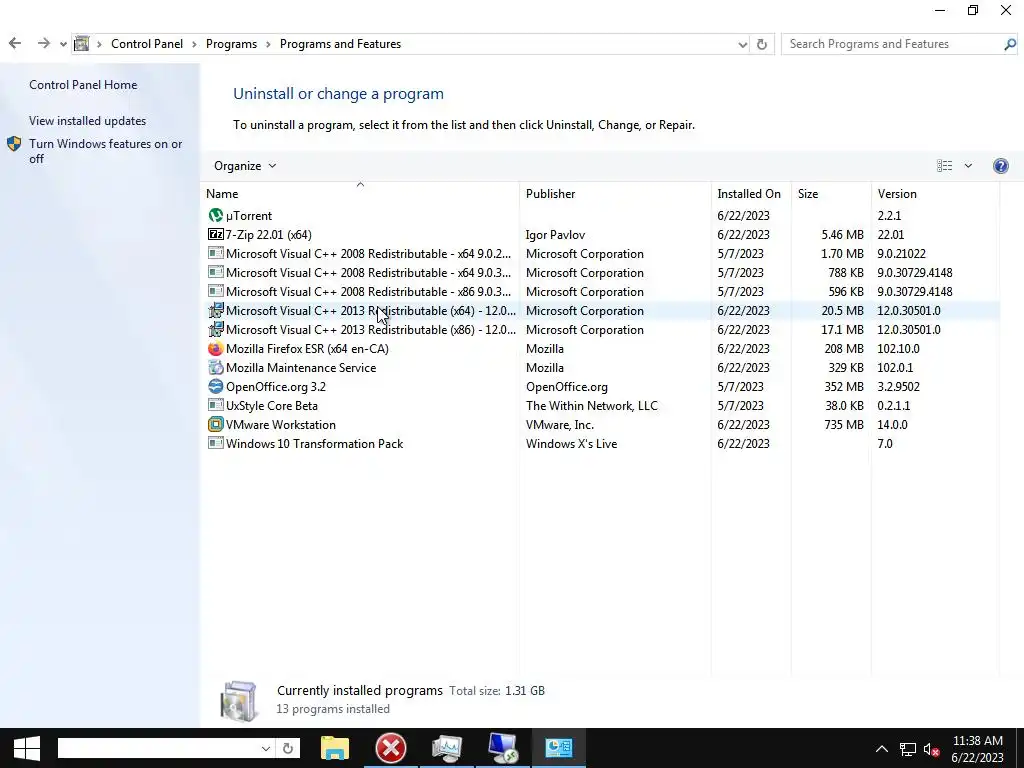Click the 3.2.9502 version cell
1024x768 pixels.
[x=898, y=387]
